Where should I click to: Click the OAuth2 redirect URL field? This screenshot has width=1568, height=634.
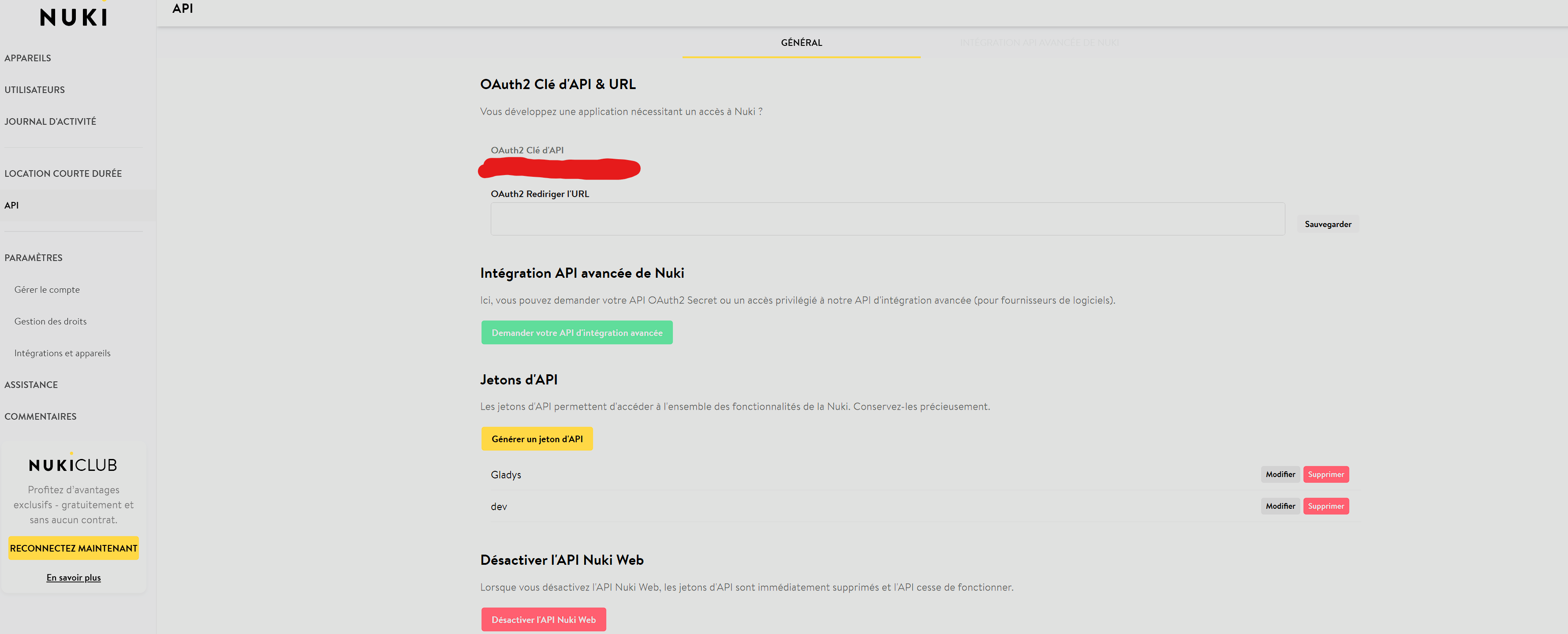pos(888,219)
